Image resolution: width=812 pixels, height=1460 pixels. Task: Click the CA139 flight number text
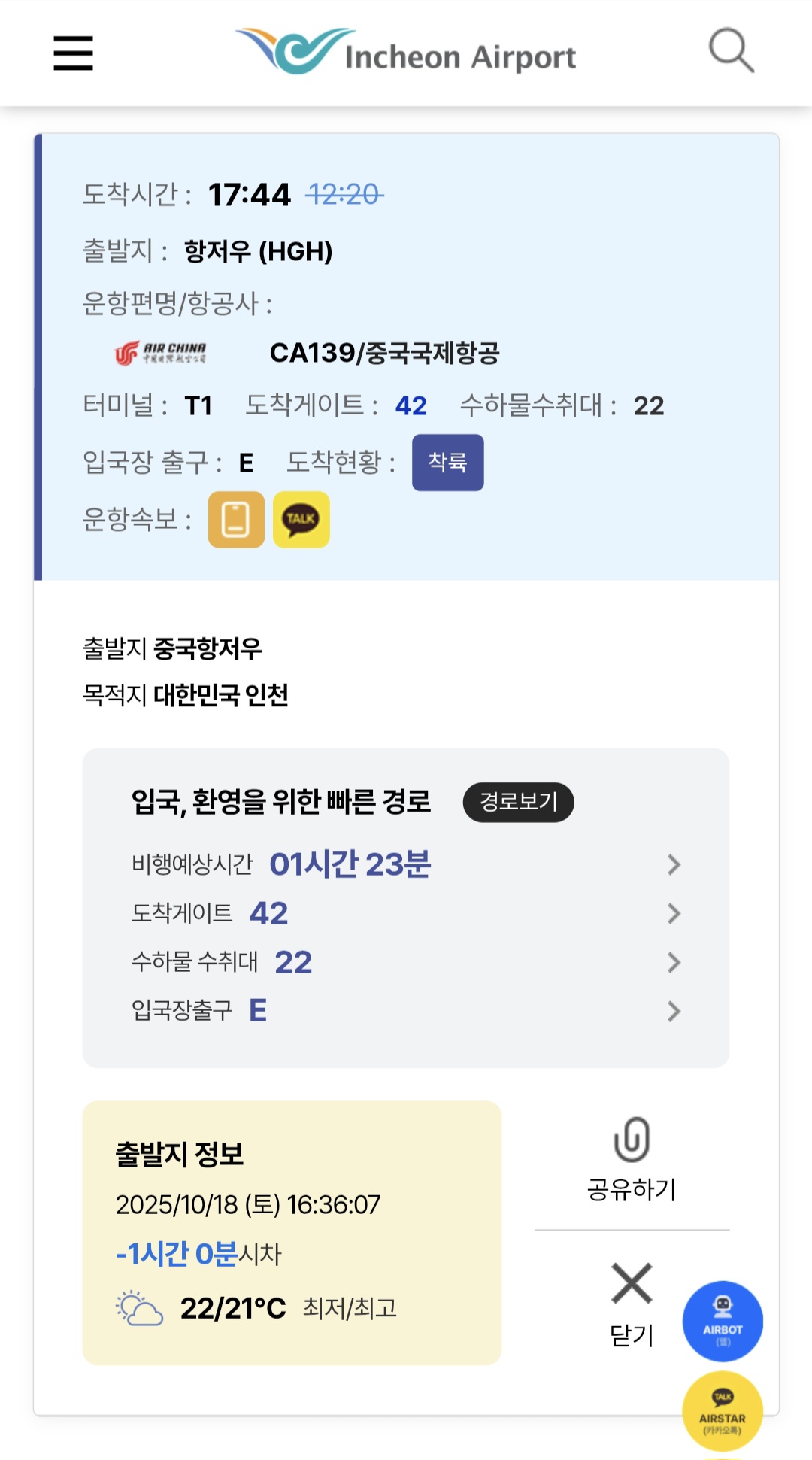point(311,353)
